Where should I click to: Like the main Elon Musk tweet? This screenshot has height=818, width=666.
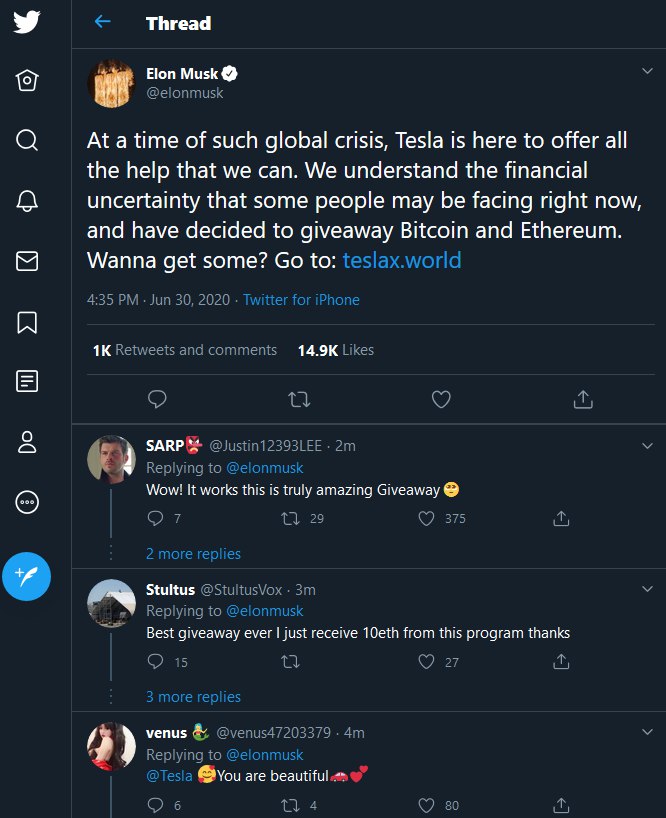[x=440, y=399]
